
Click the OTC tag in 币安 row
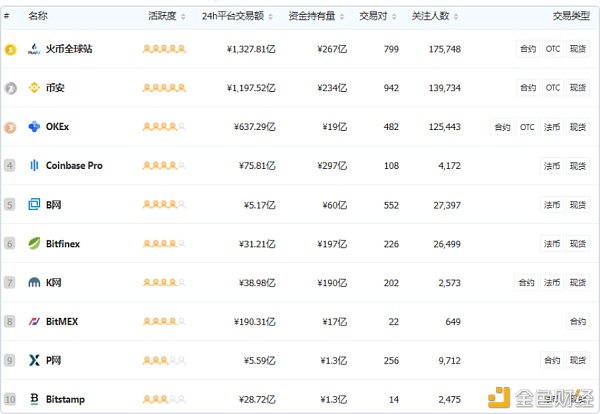pos(553,88)
